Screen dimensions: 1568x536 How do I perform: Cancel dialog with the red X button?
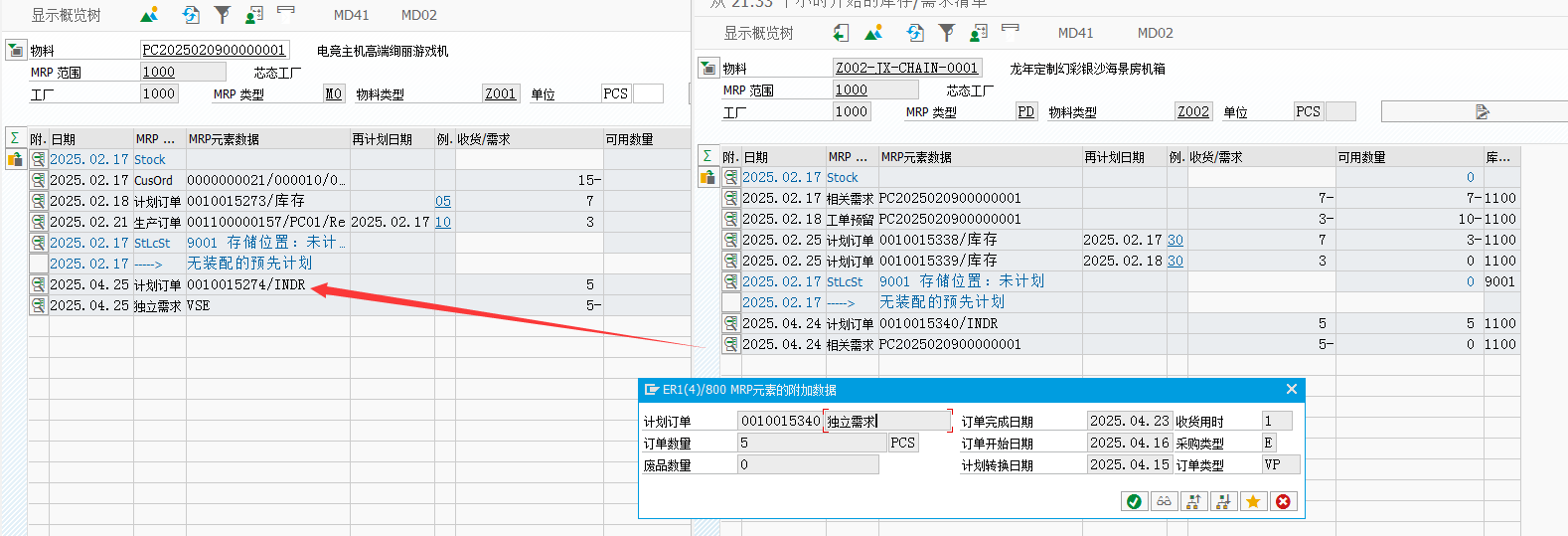pyautogui.click(x=1283, y=501)
